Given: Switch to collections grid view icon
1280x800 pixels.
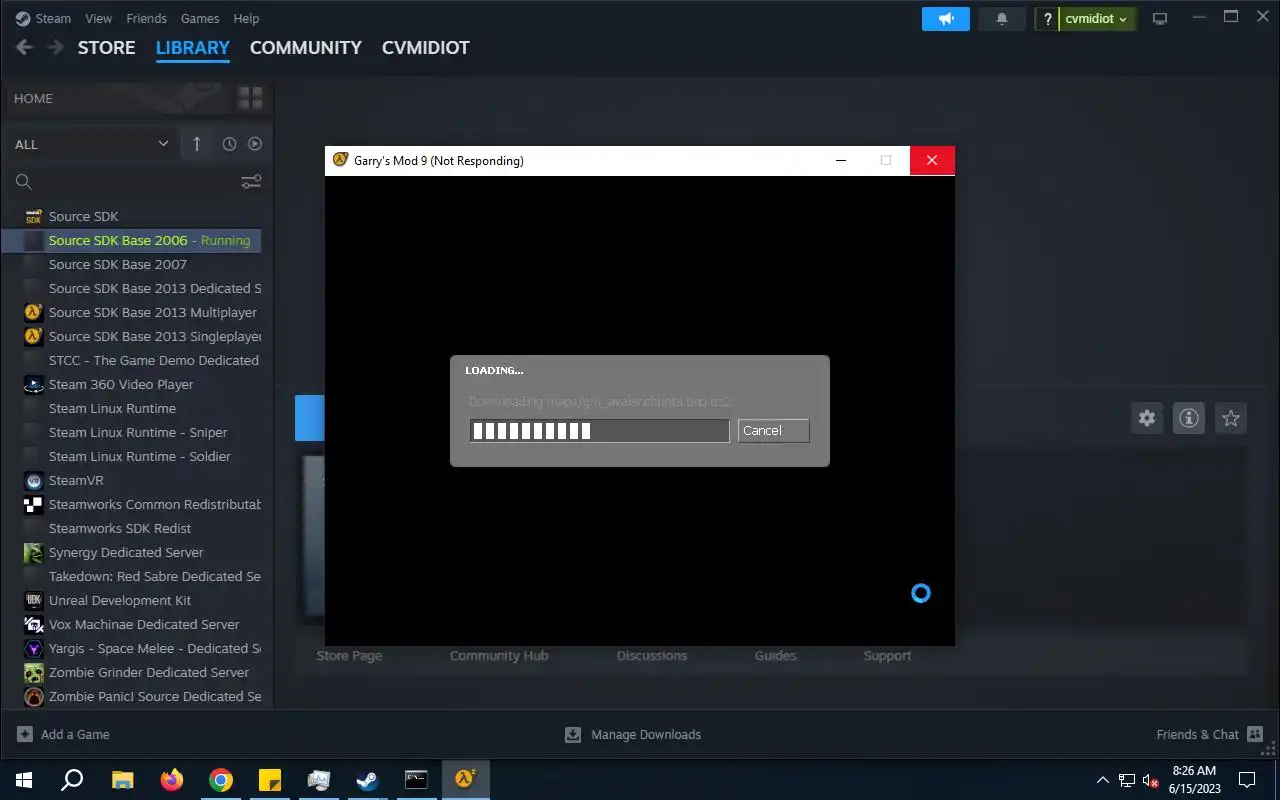Looking at the screenshot, I should [250, 98].
